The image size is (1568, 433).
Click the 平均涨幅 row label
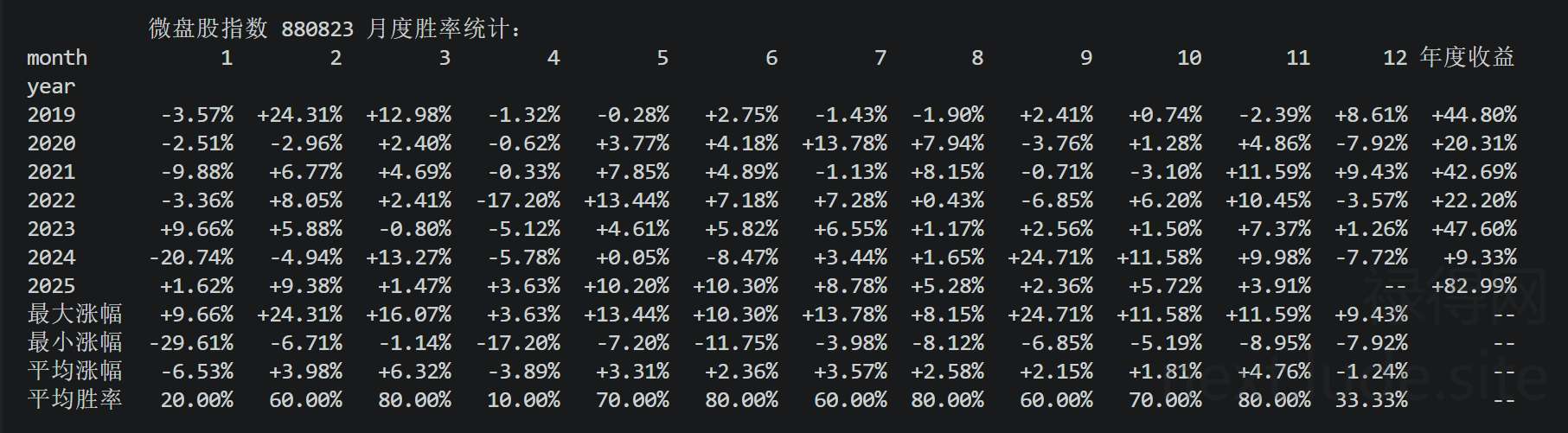pos(74,371)
